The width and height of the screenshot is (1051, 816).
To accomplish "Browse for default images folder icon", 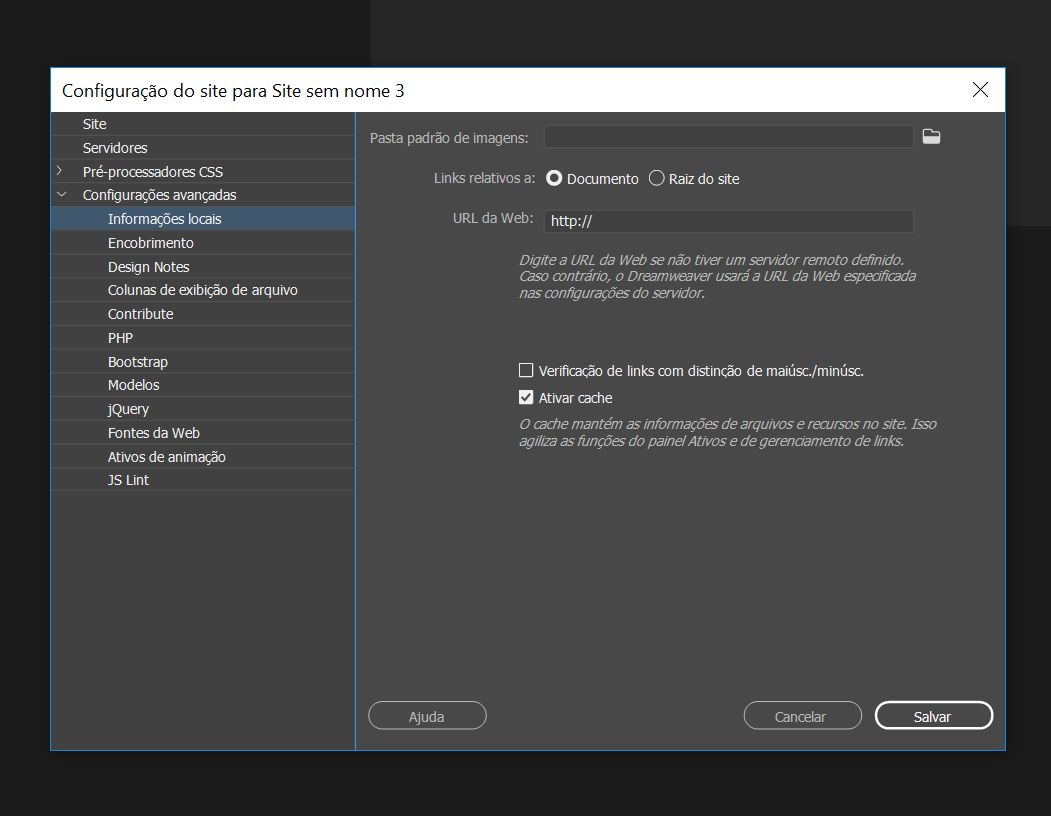I will (931, 137).
